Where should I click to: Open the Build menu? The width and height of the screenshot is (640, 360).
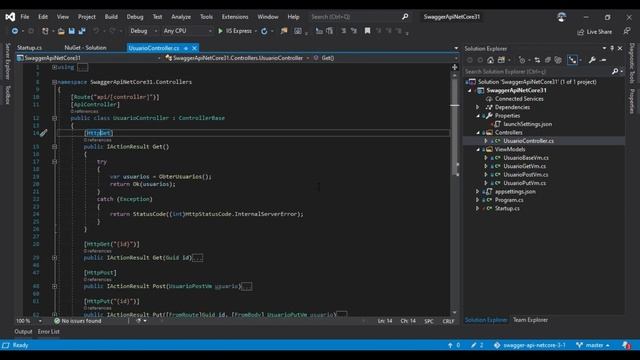point(111,17)
